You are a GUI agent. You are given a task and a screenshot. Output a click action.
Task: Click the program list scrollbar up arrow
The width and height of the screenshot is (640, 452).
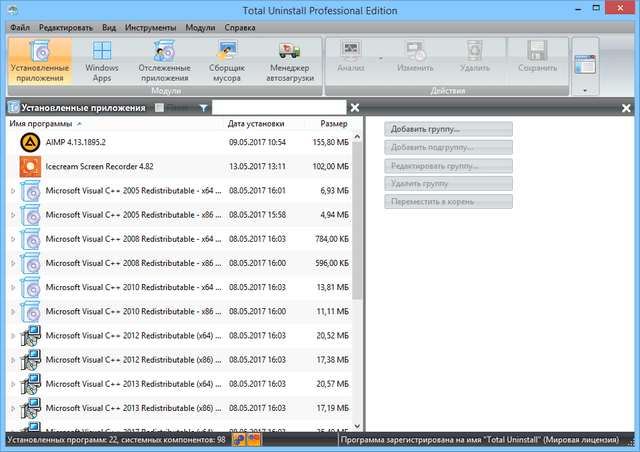[x=357, y=136]
